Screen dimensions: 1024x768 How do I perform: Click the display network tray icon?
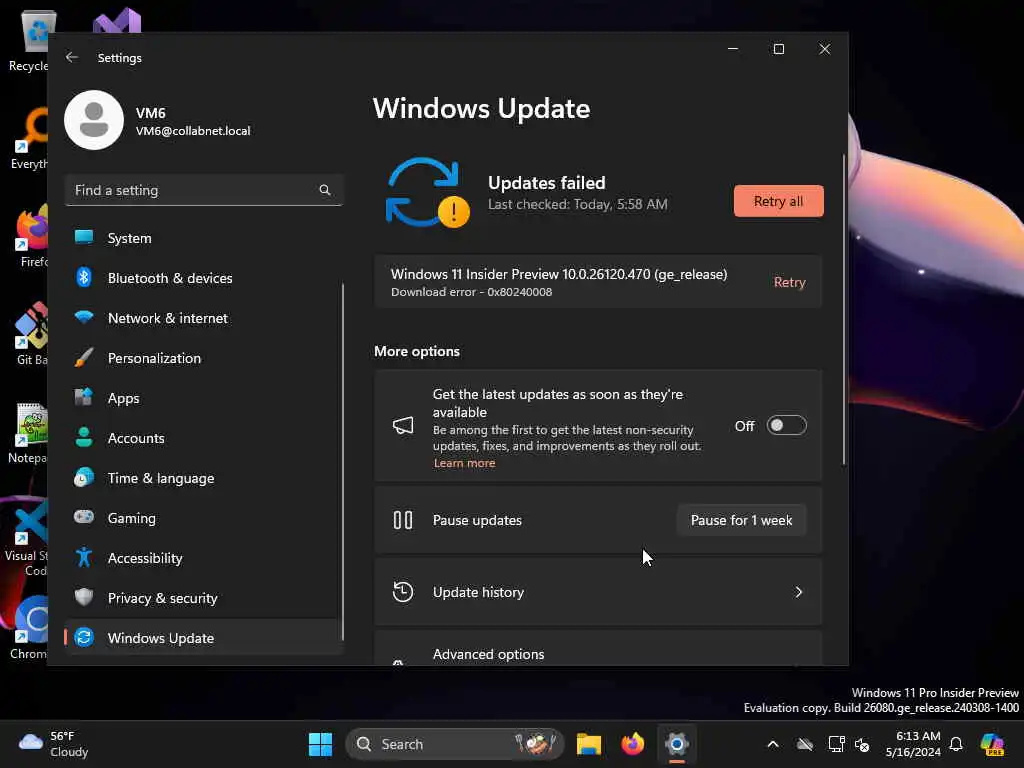tap(836, 744)
